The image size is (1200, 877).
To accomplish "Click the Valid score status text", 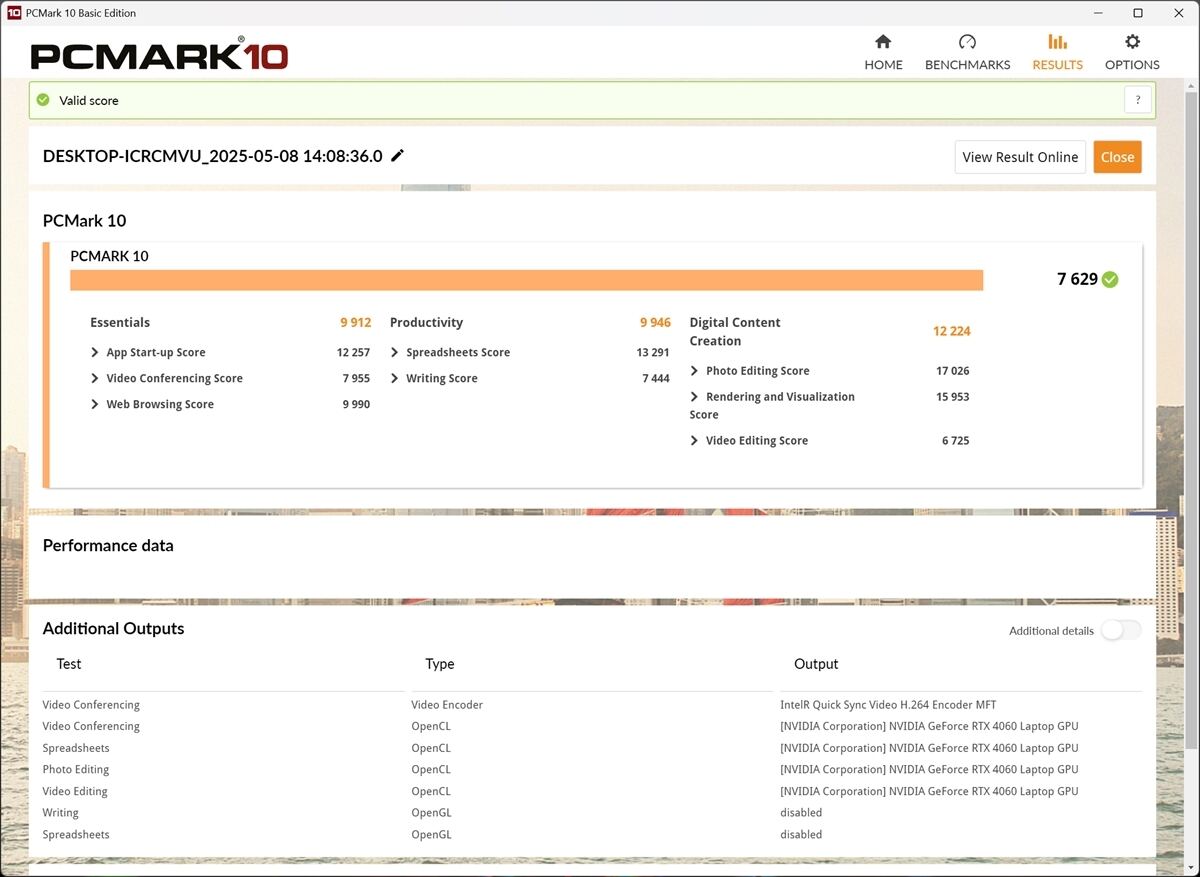I will pos(89,101).
